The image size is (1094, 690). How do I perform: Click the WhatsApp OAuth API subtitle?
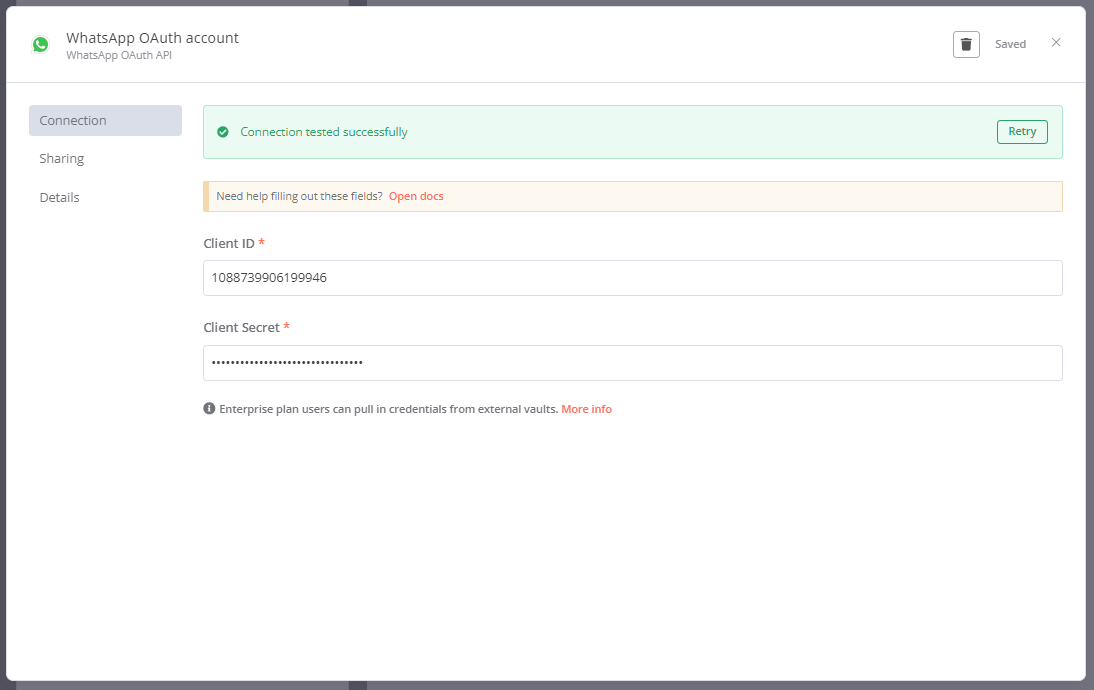coord(119,55)
